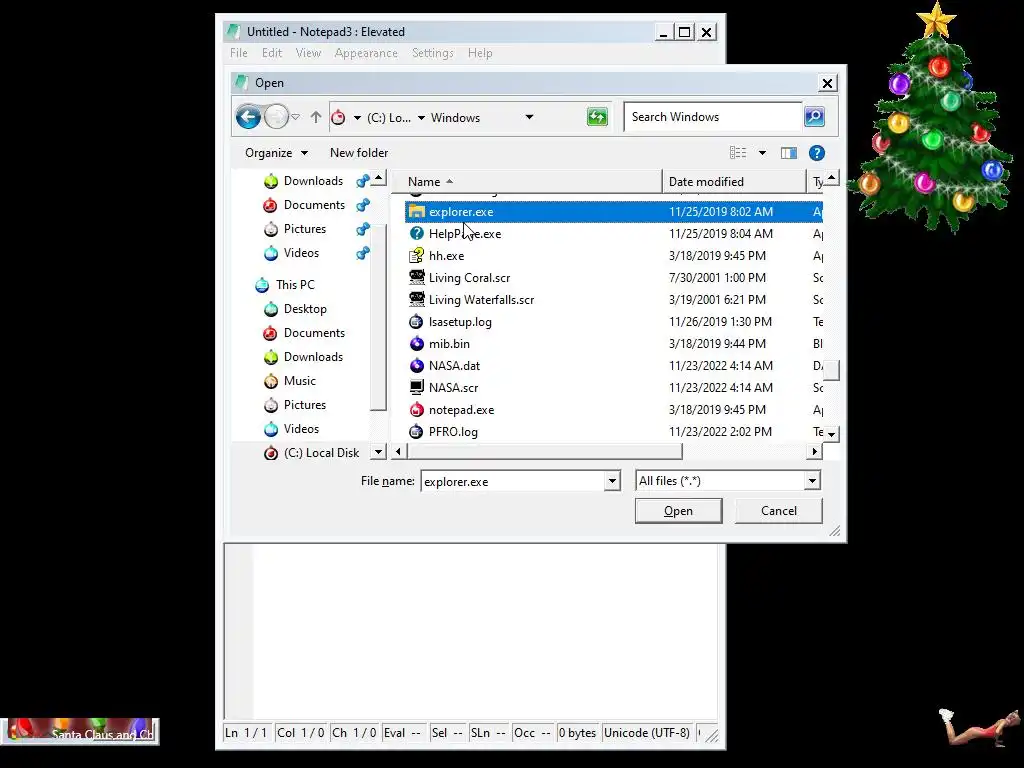This screenshot has height=768, width=1024.
Task: Select Music in the navigation pane
Action: click(x=300, y=381)
